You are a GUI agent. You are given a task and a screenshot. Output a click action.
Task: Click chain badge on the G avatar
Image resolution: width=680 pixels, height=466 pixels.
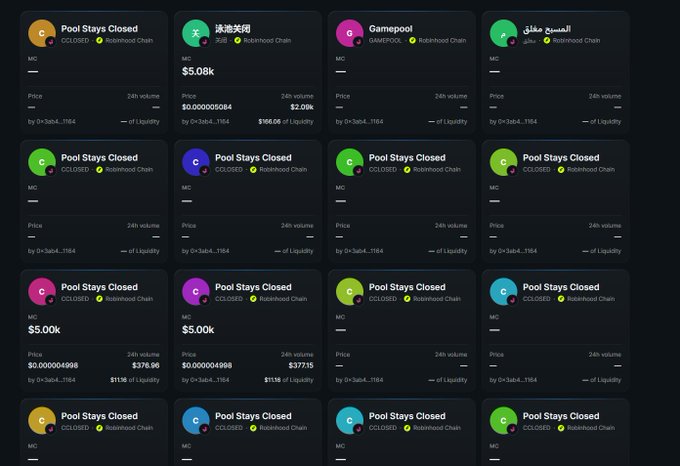click(358, 42)
